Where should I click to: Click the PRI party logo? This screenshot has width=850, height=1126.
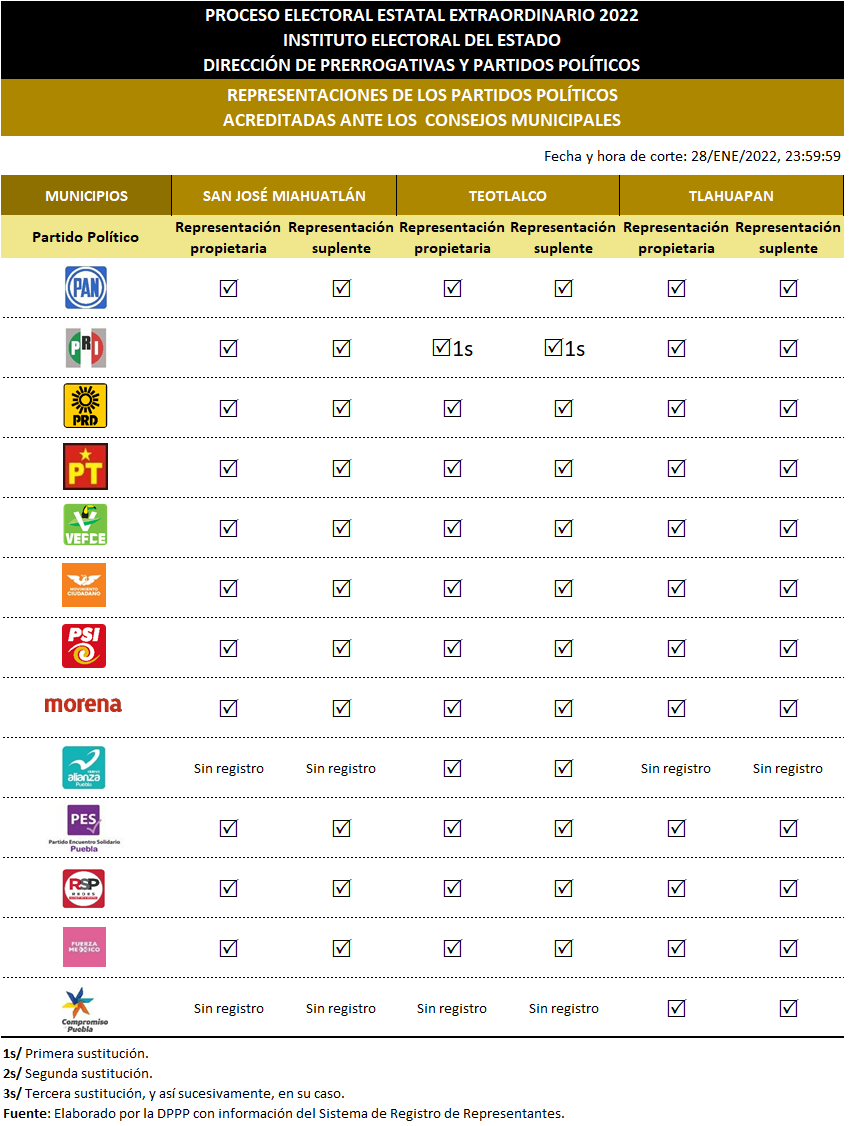tap(85, 348)
